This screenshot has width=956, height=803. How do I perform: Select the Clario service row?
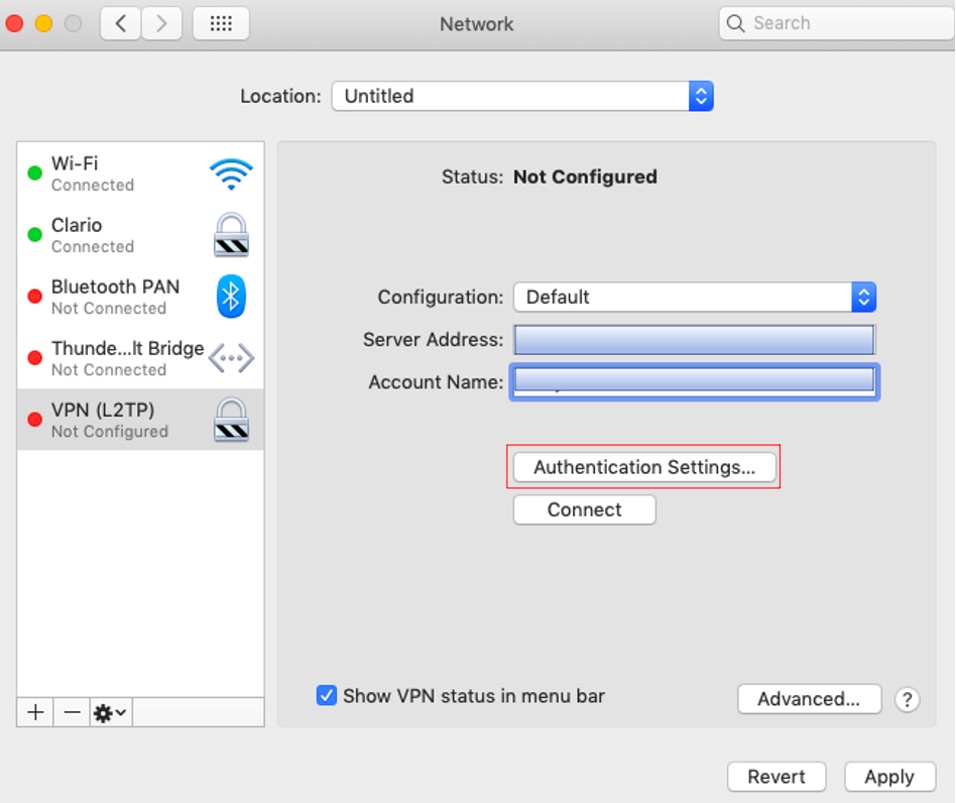pos(140,235)
